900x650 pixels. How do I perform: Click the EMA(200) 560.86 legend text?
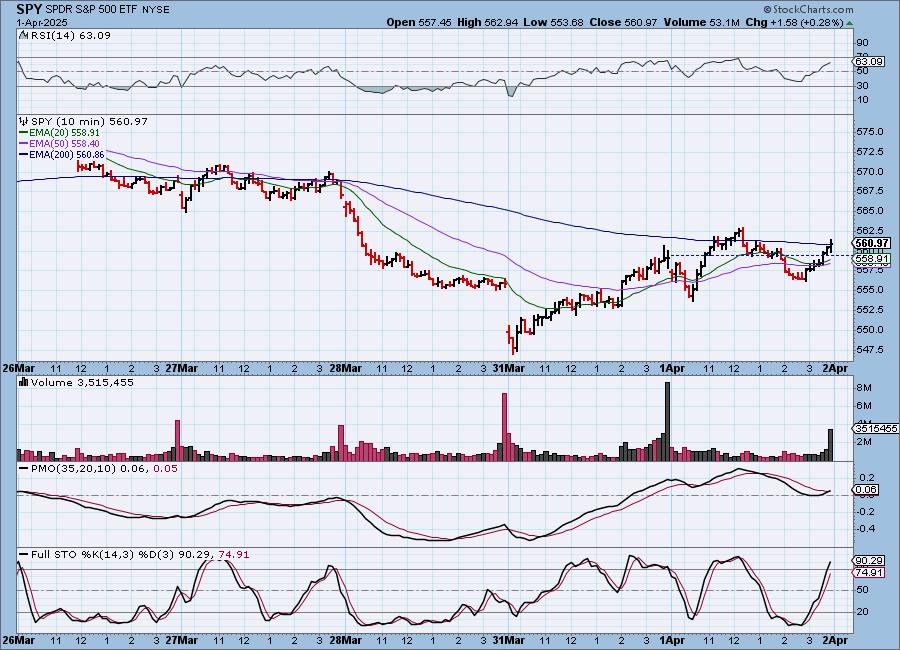coord(67,154)
